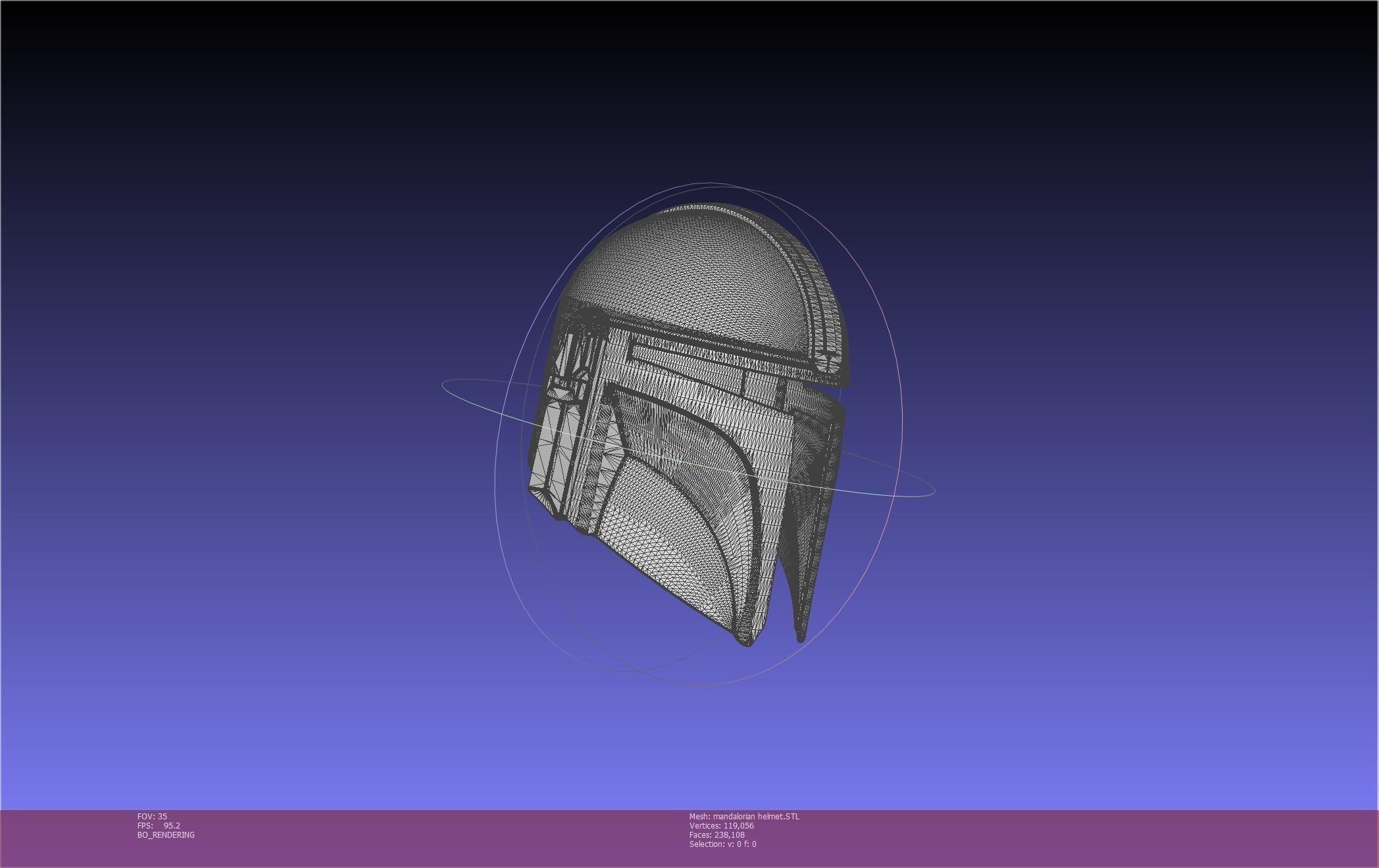The height and width of the screenshot is (868, 1379).
Task: Click the Vertices: 119,056 text
Action: point(722,825)
